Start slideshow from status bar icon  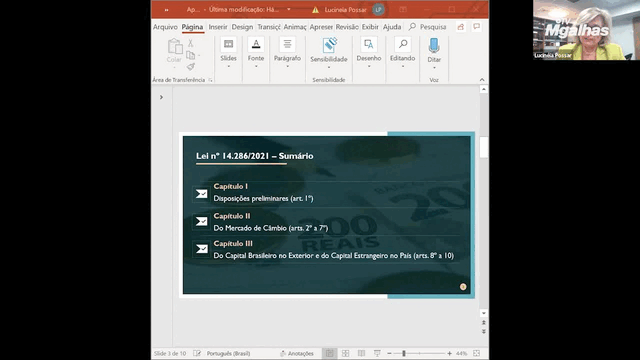[377, 353]
